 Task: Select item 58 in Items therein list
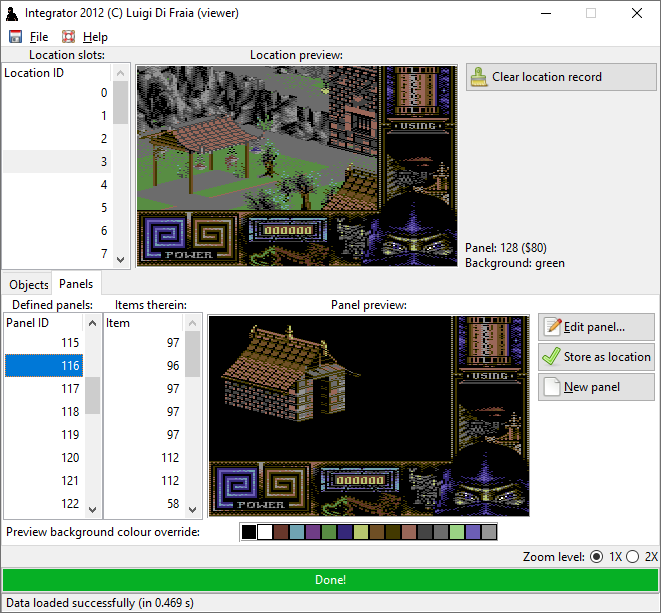144,503
